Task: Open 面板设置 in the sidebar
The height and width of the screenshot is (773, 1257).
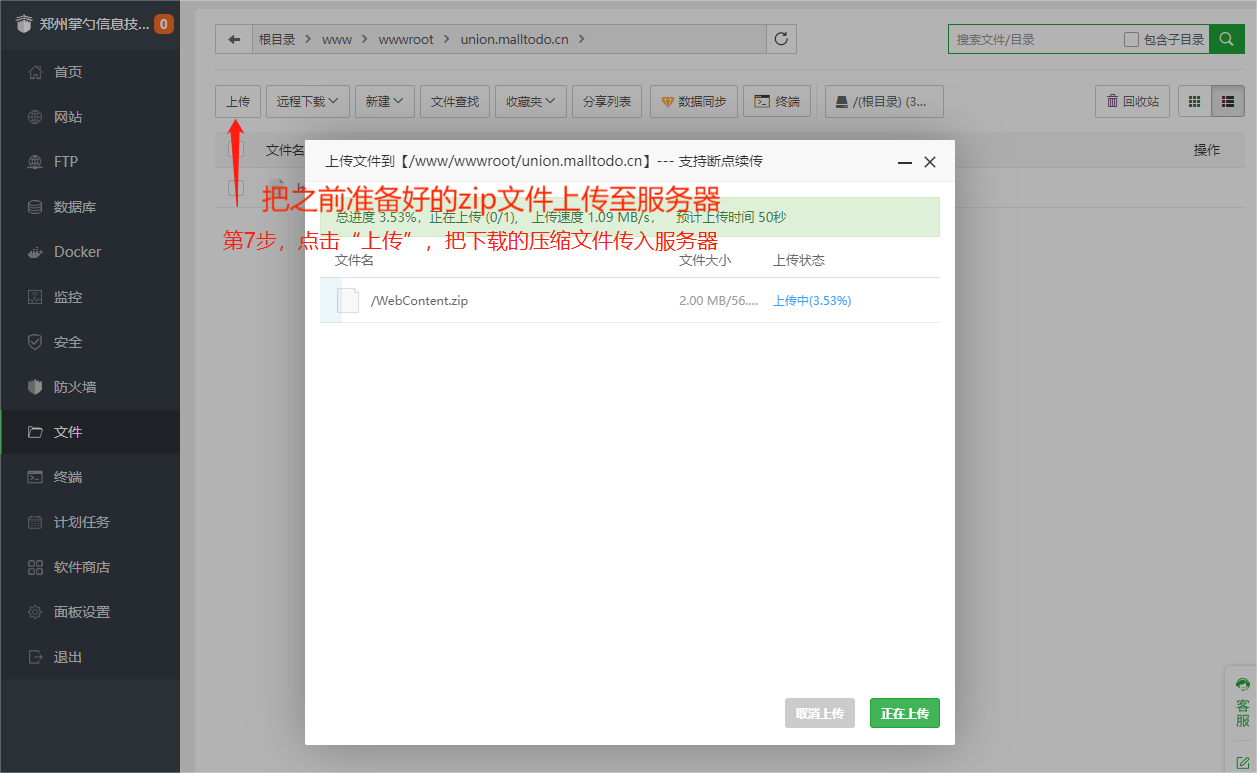Action: [x=90, y=612]
